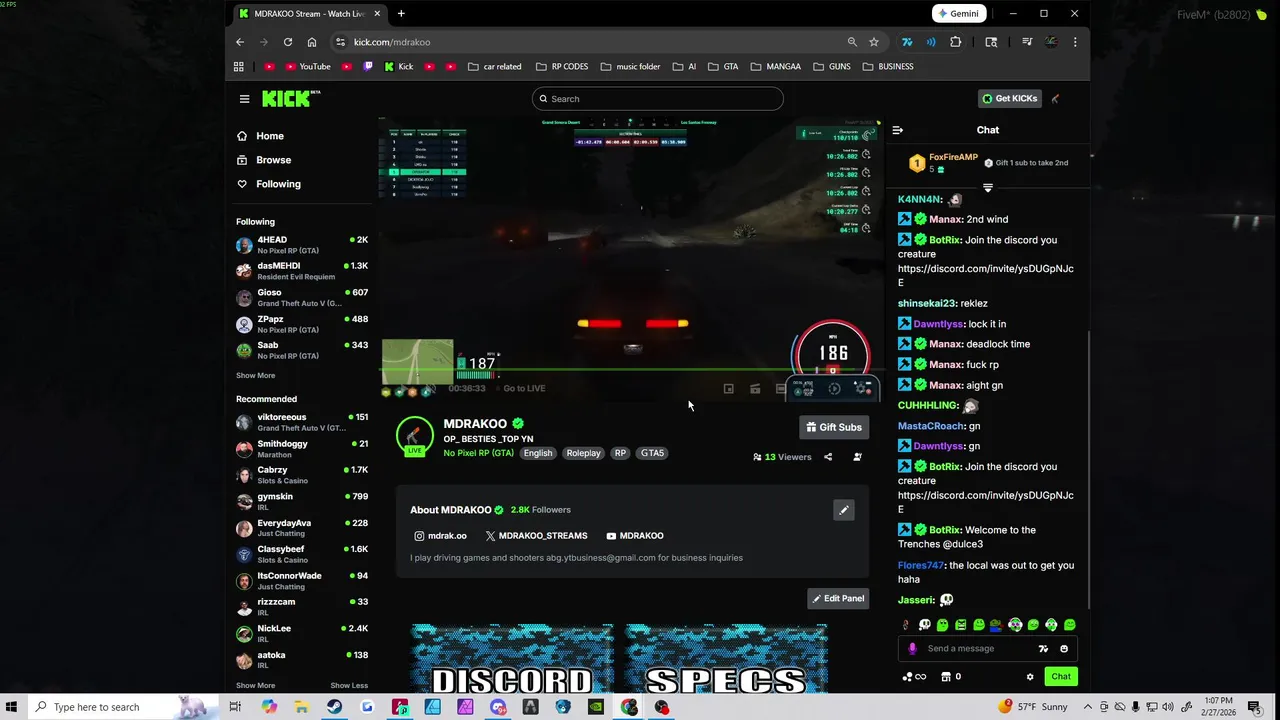The width and height of the screenshot is (1280, 720).
Task: Open EverydayAva's Just Chatting stream
Action: pos(302,528)
